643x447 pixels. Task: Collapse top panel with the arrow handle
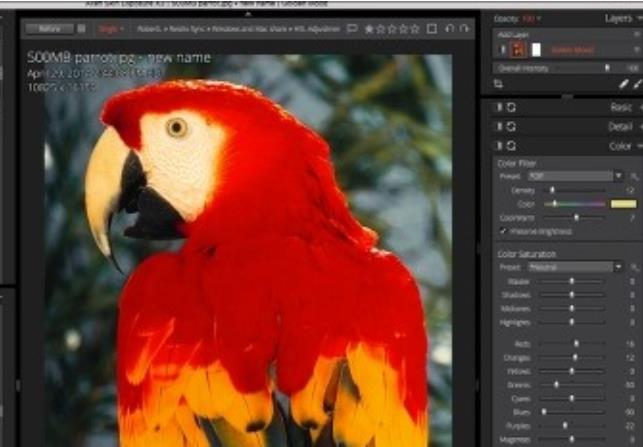(248, 14)
